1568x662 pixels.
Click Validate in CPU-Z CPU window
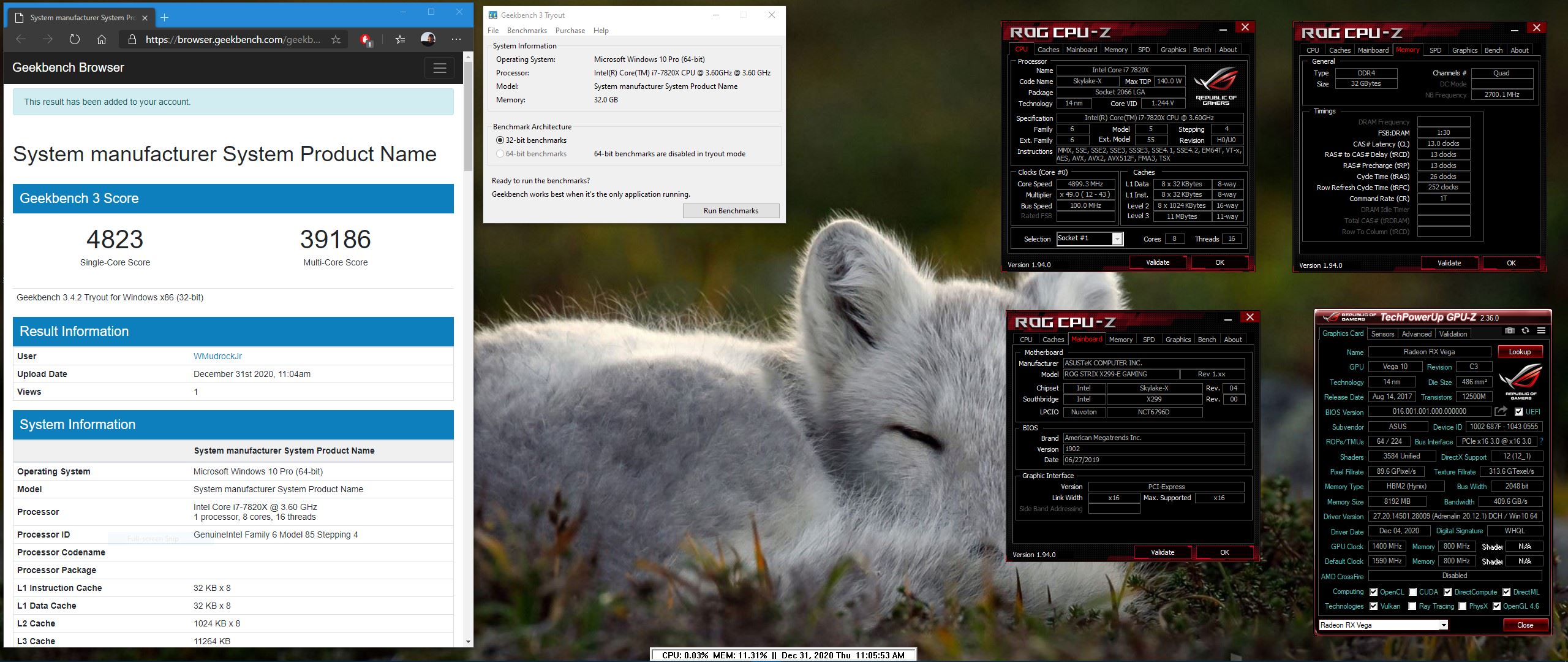(x=1158, y=262)
